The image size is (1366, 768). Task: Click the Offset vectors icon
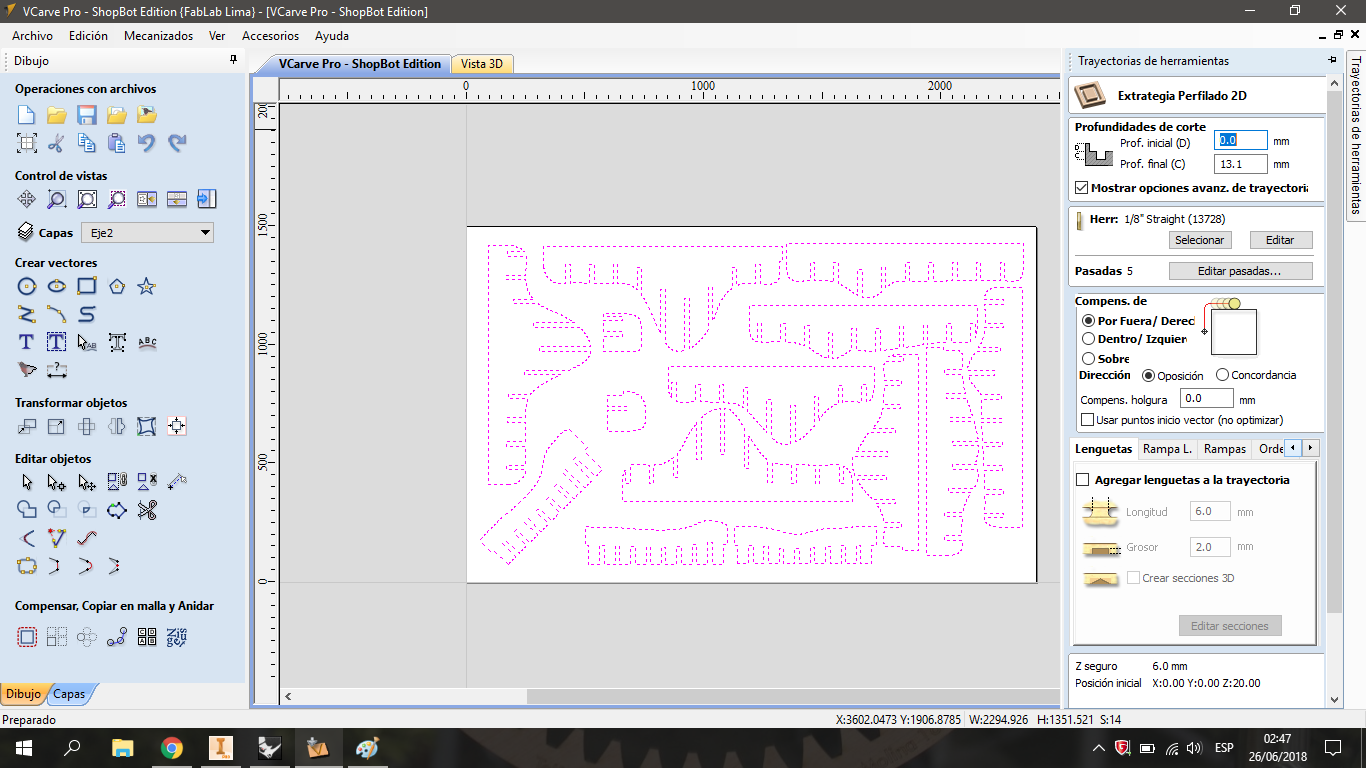click(27, 636)
